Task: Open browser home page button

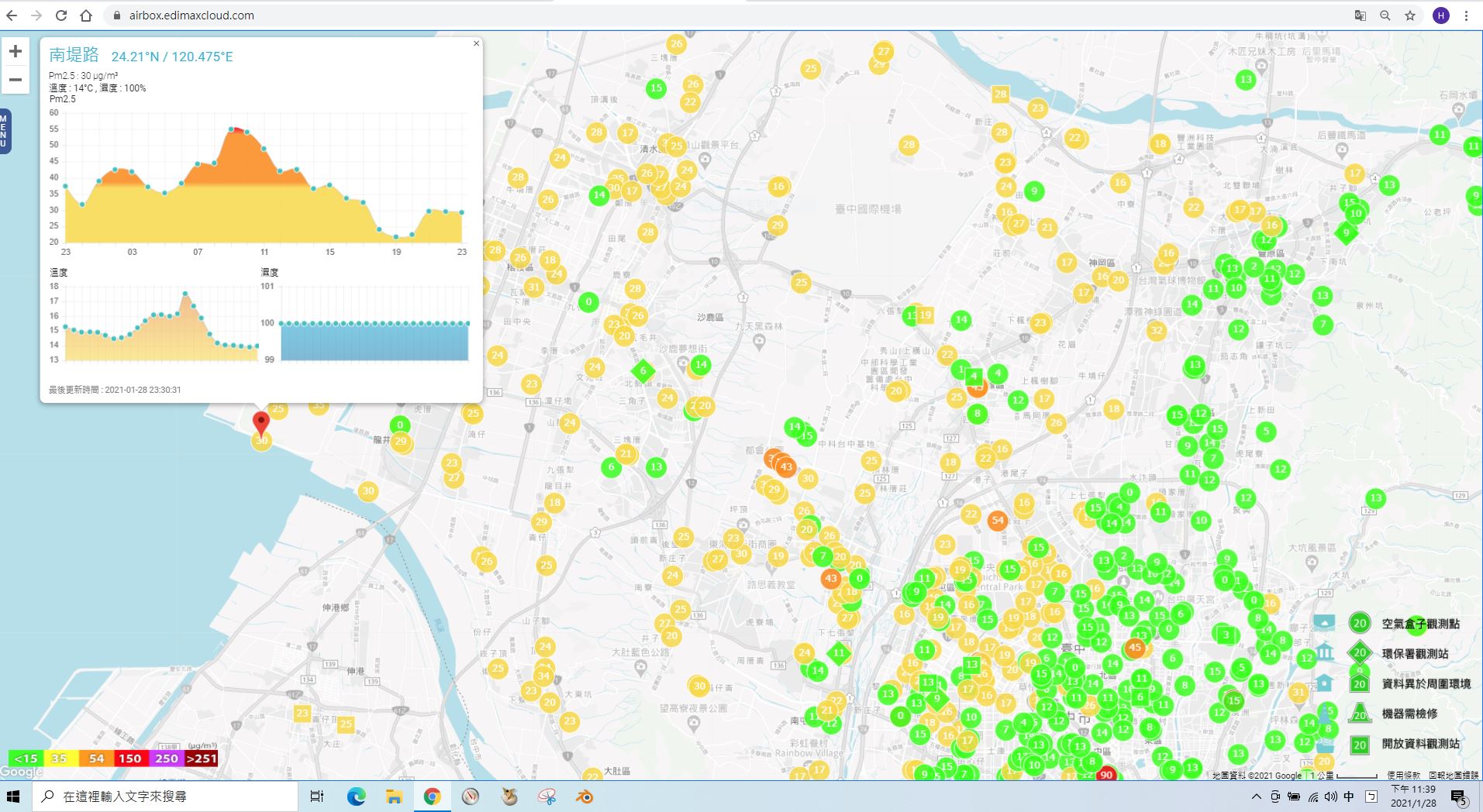Action: (86, 15)
